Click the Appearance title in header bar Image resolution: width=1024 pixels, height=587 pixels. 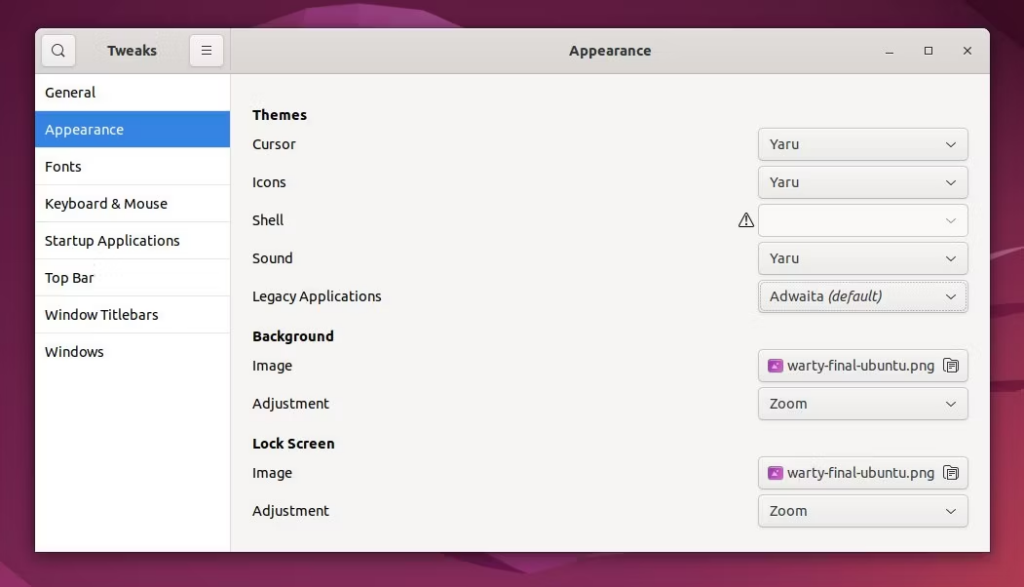click(x=610, y=51)
